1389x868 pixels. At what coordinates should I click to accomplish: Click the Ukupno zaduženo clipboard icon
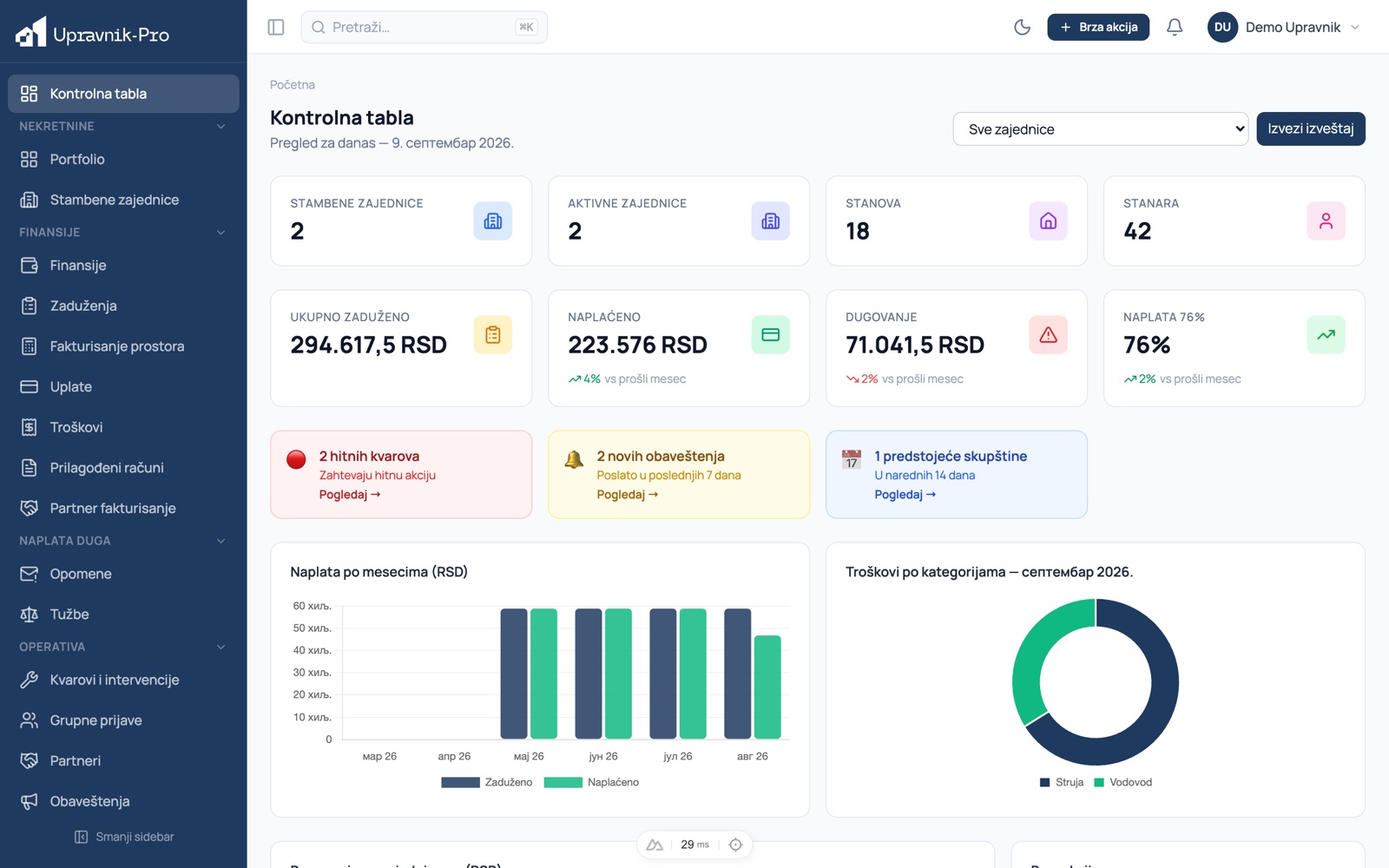click(x=493, y=335)
